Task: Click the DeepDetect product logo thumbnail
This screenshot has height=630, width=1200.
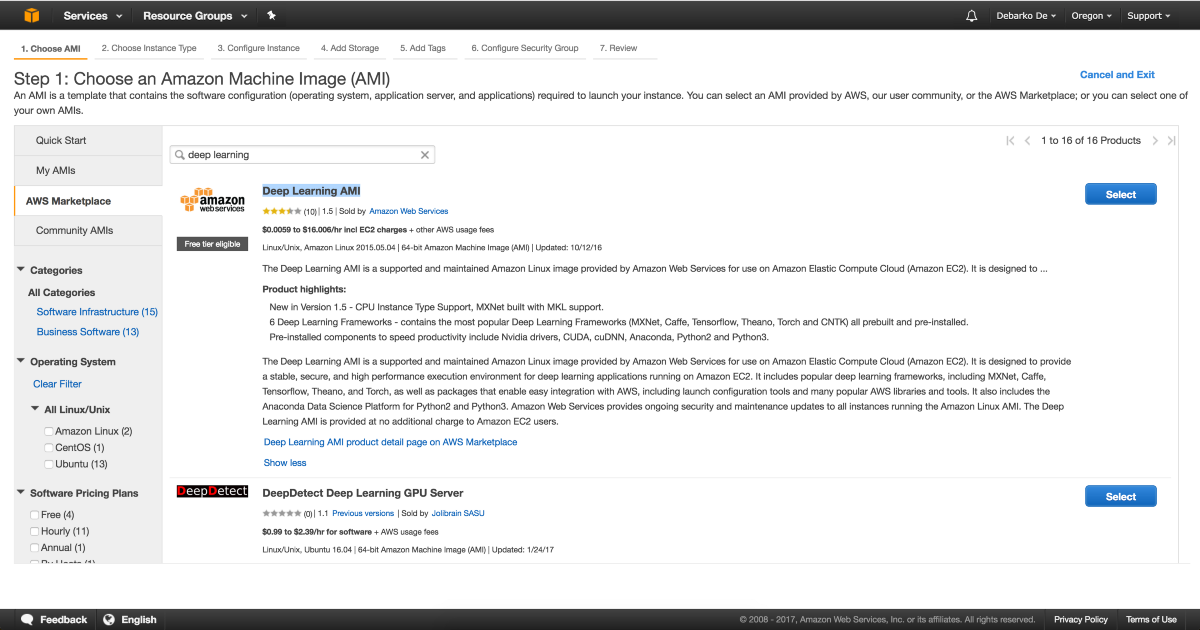Action: coord(212,492)
